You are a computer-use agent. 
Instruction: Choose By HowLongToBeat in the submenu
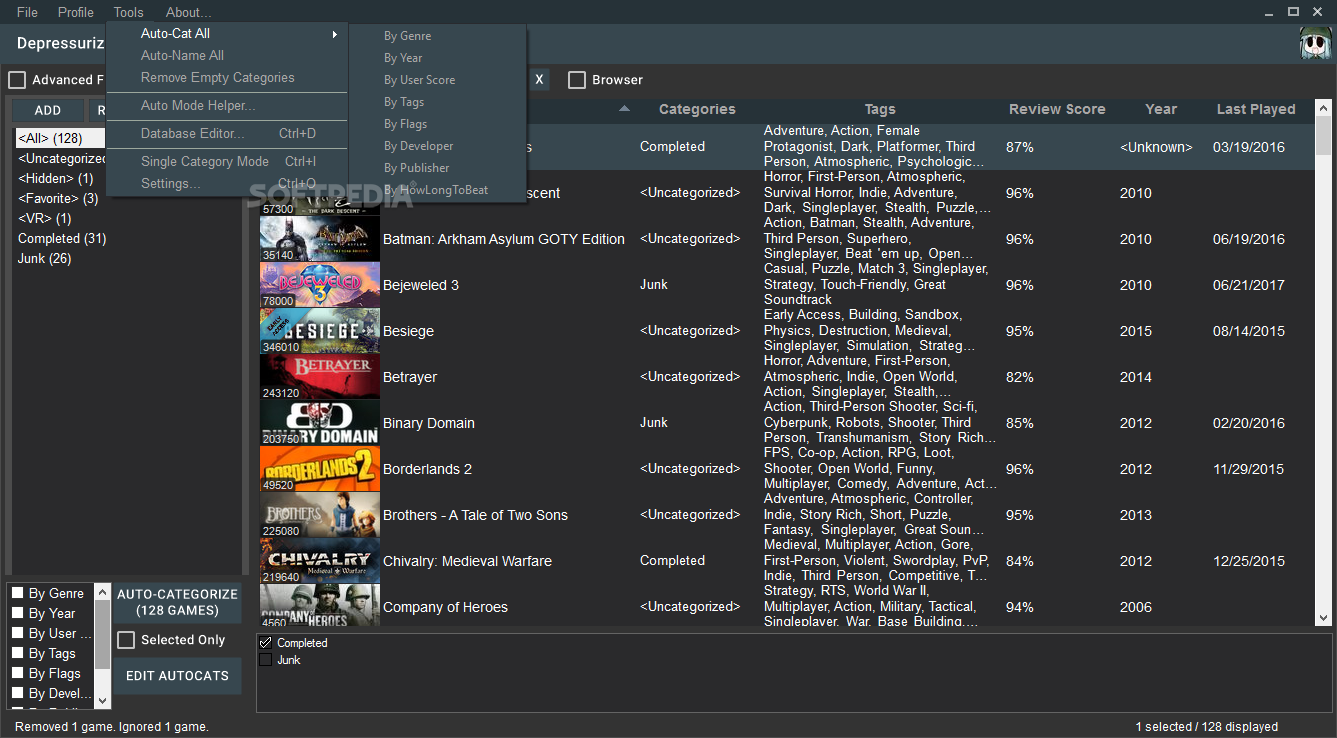(x=438, y=190)
